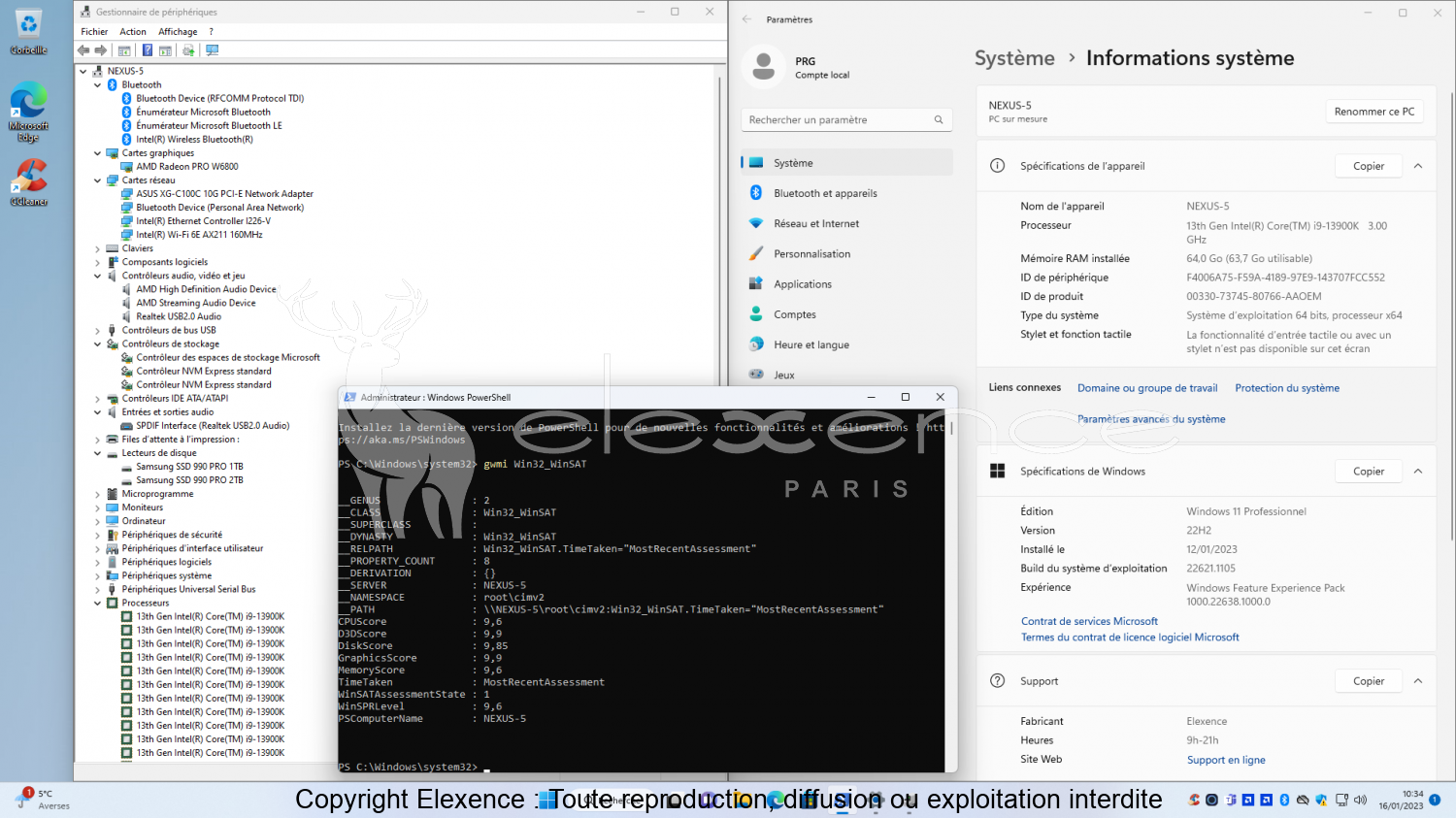Click the PRG account avatar in Settings

coord(764,67)
